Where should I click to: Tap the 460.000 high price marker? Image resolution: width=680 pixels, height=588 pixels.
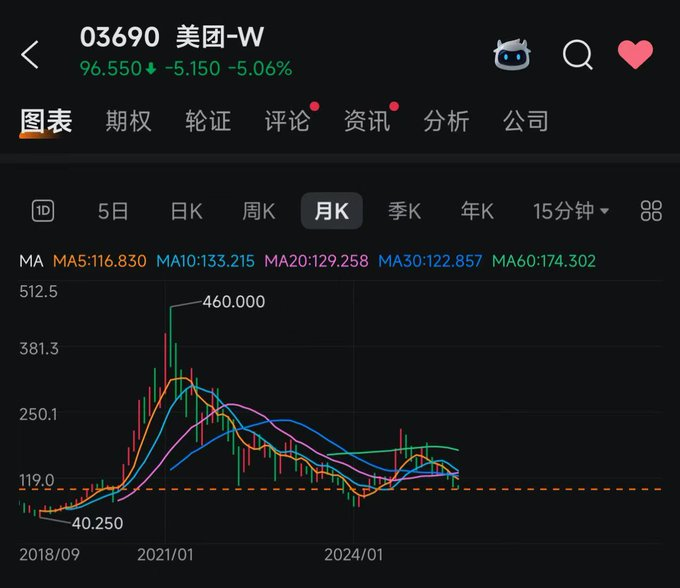[234, 301]
